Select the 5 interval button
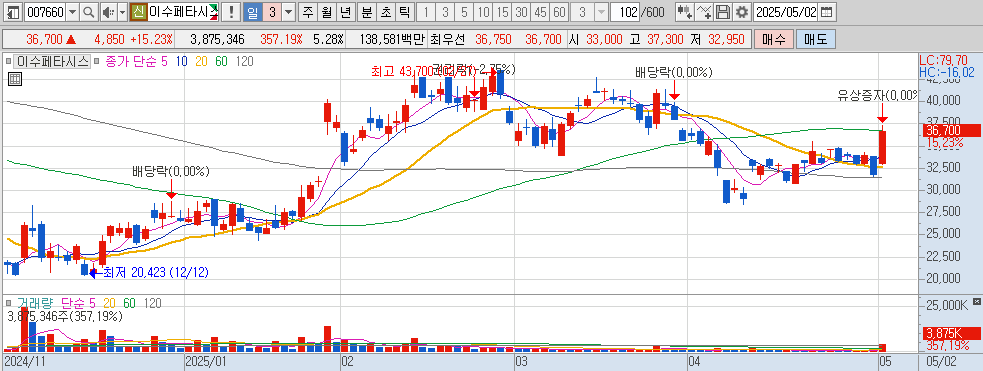The image size is (983, 371). click(x=464, y=12)
